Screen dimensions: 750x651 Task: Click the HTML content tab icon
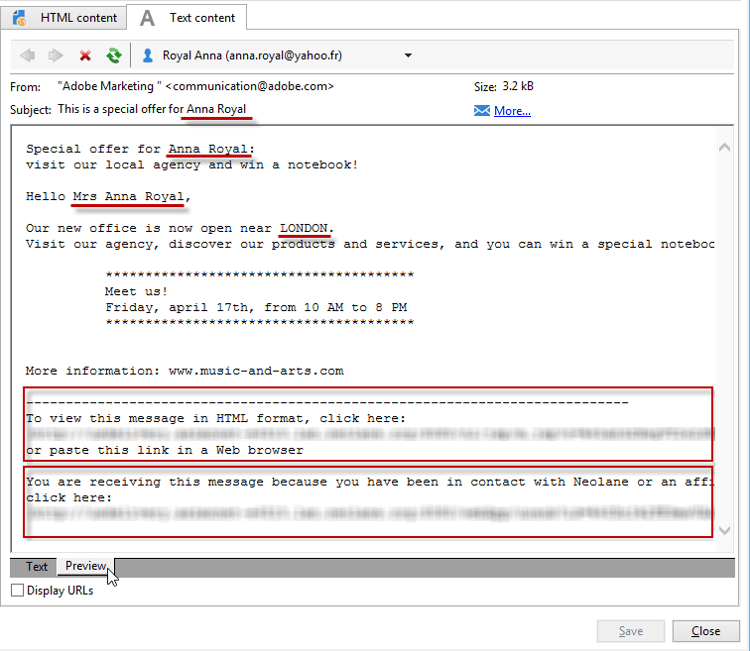(20, 18)
